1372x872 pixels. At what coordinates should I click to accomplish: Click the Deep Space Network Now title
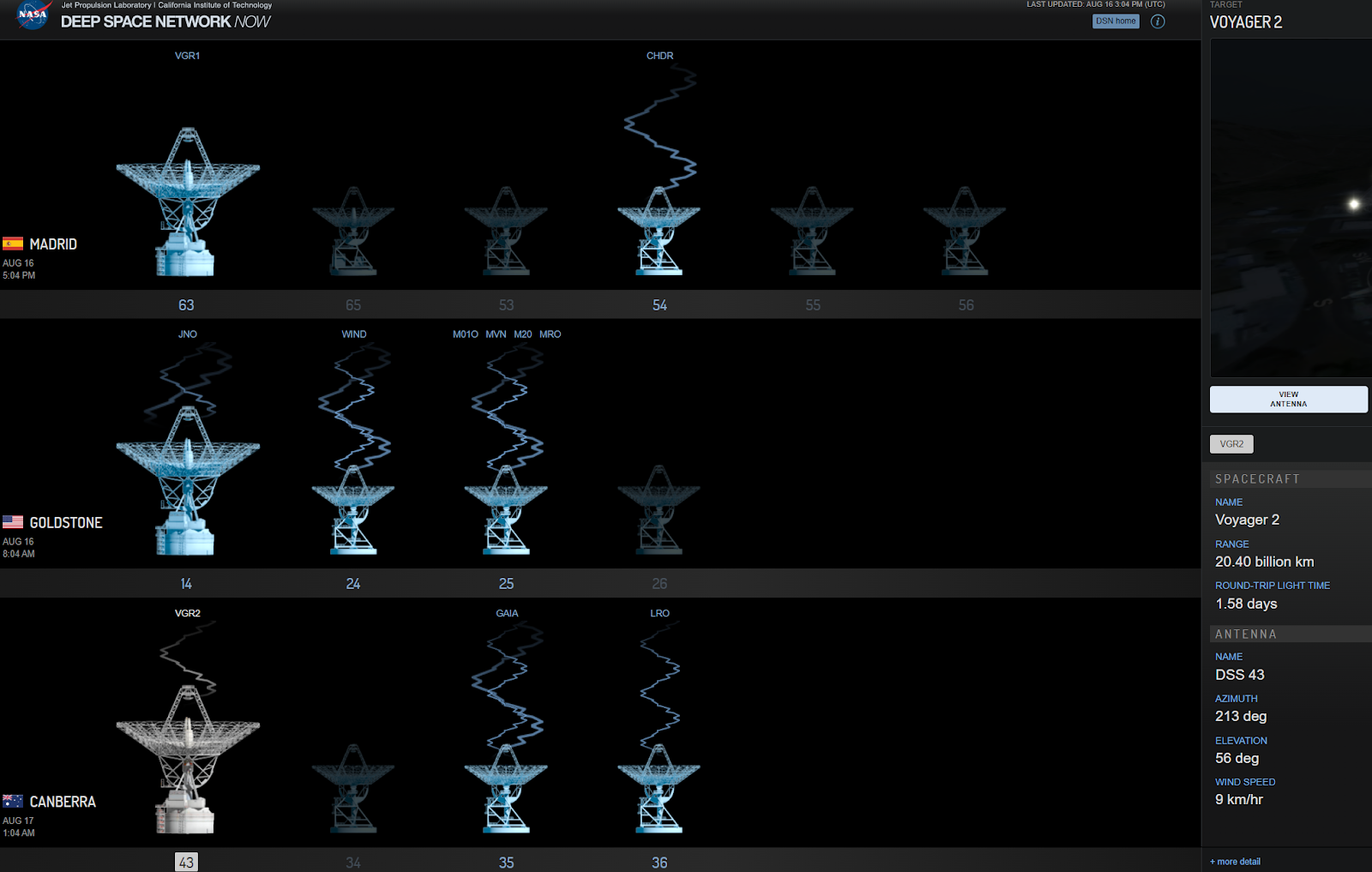165,21
